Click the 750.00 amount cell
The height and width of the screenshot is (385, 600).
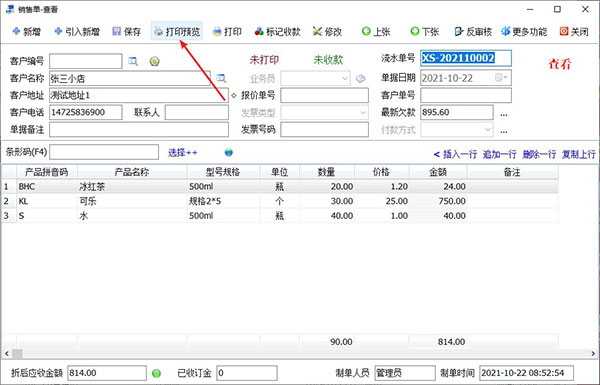[438, 201]
